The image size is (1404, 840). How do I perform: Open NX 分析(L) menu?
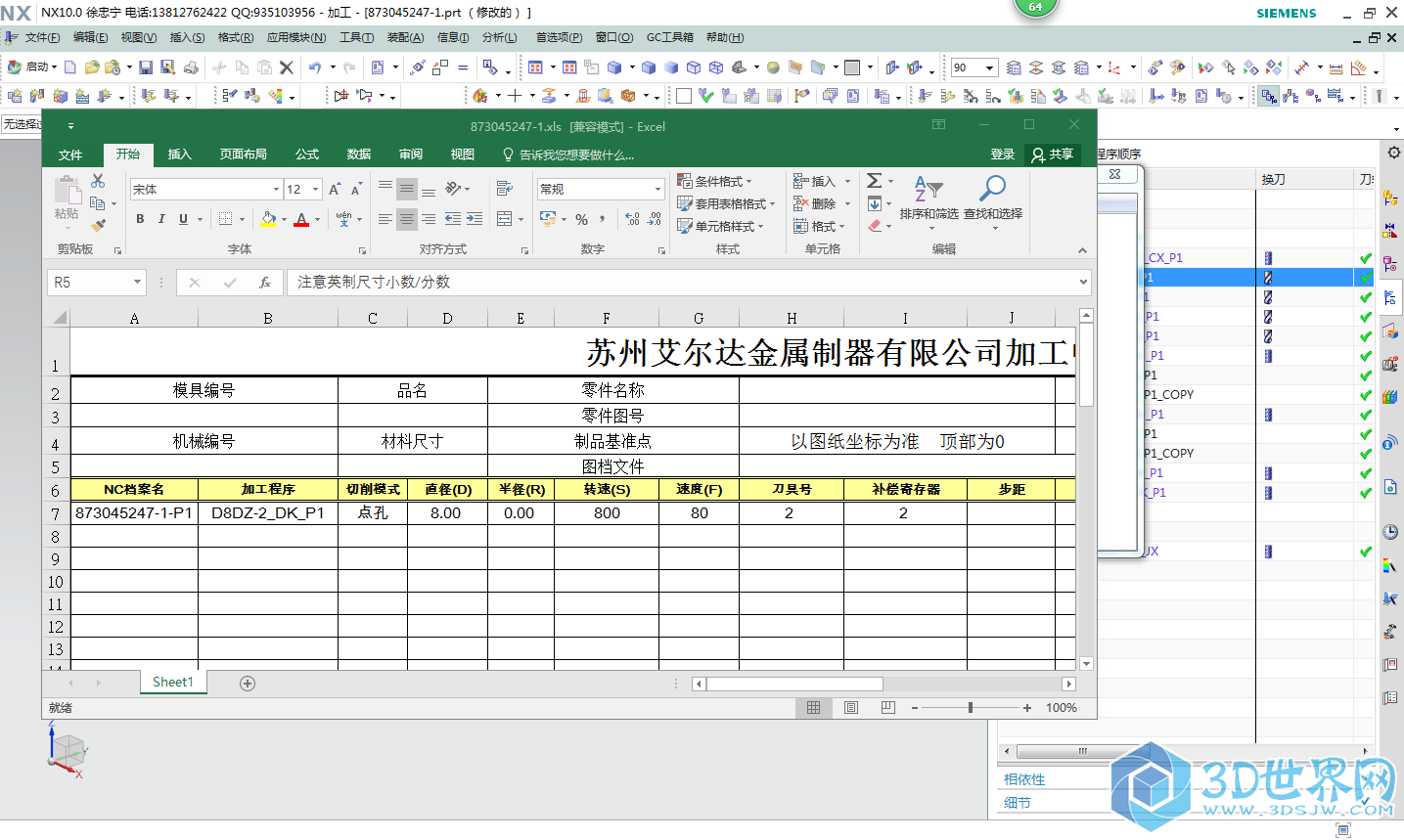tap(499, 37)
